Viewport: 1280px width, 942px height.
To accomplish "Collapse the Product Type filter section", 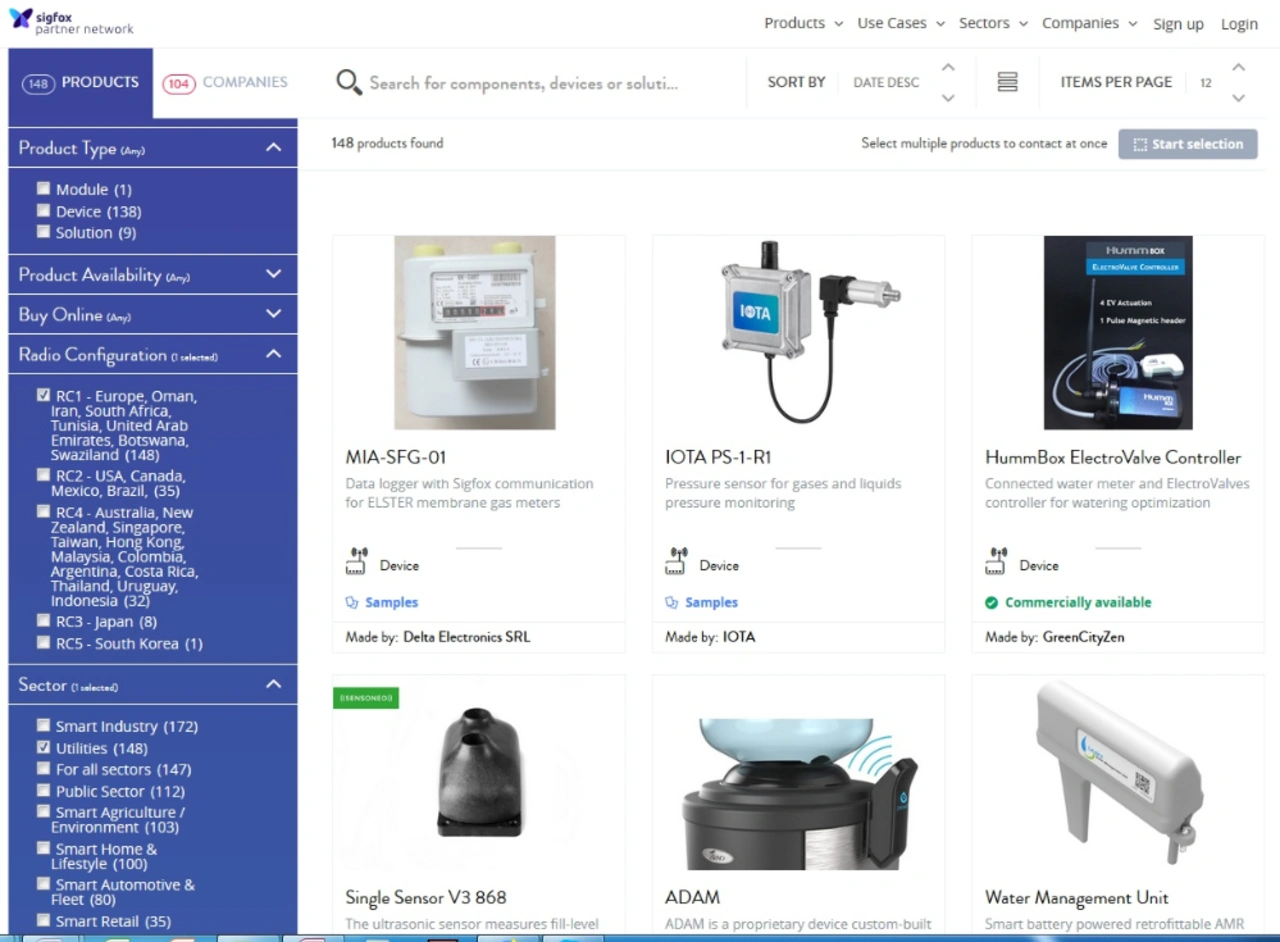I will [273, 148].
